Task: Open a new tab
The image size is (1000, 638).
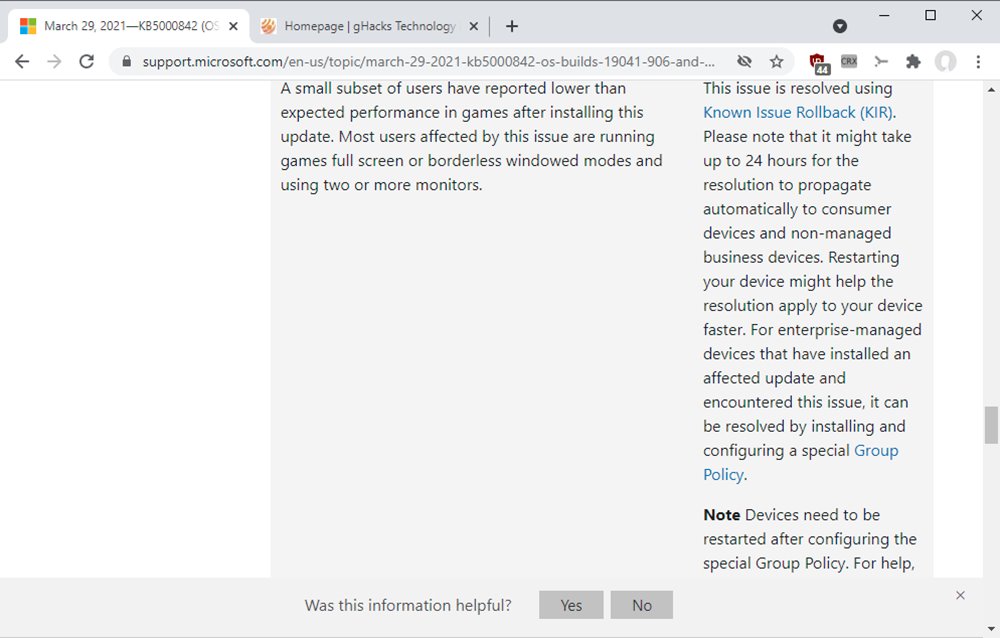Action: click(511, 26)
